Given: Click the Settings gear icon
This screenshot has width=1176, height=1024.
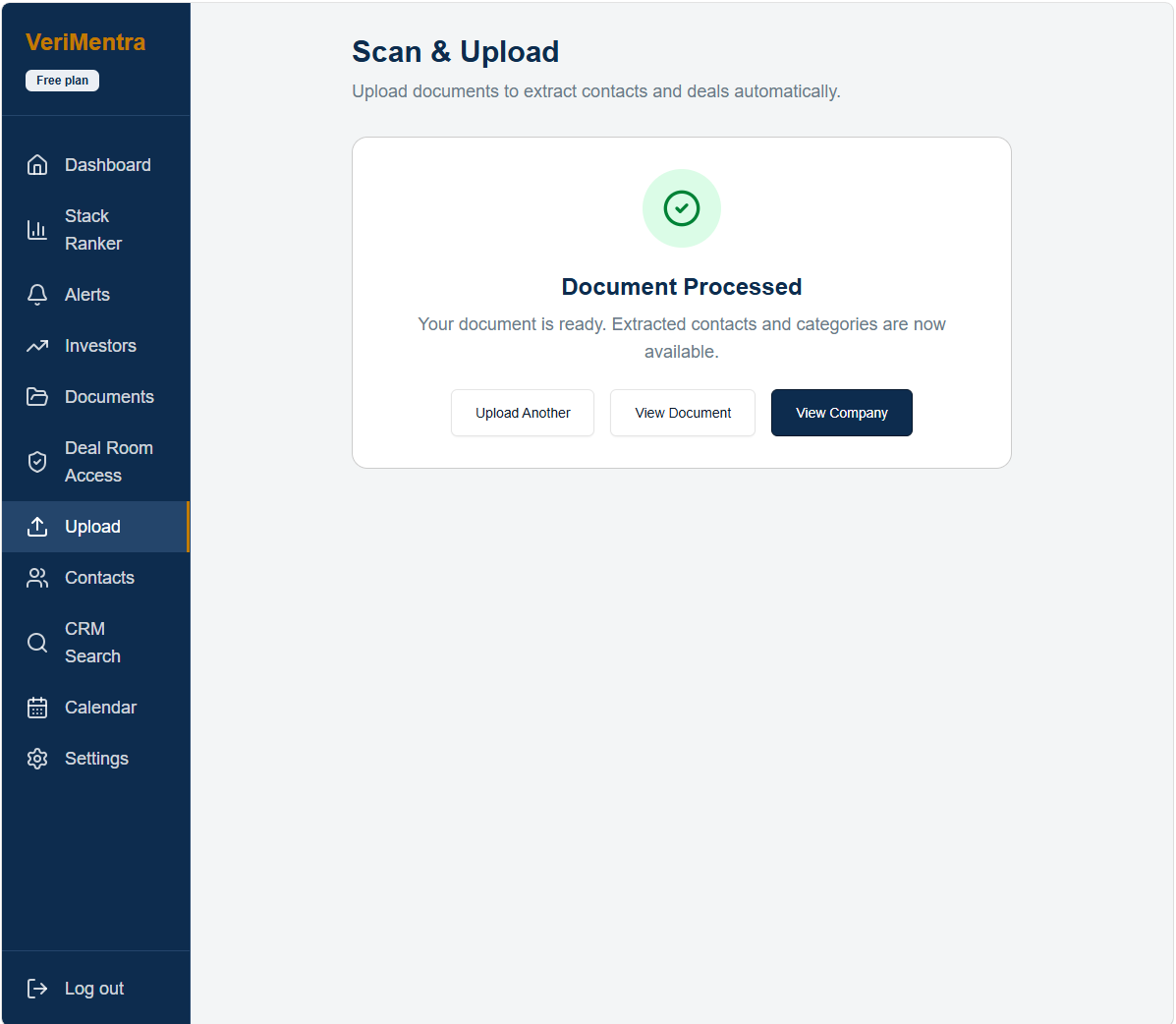Looking at the screenshot, I should (x=36, y=759).
